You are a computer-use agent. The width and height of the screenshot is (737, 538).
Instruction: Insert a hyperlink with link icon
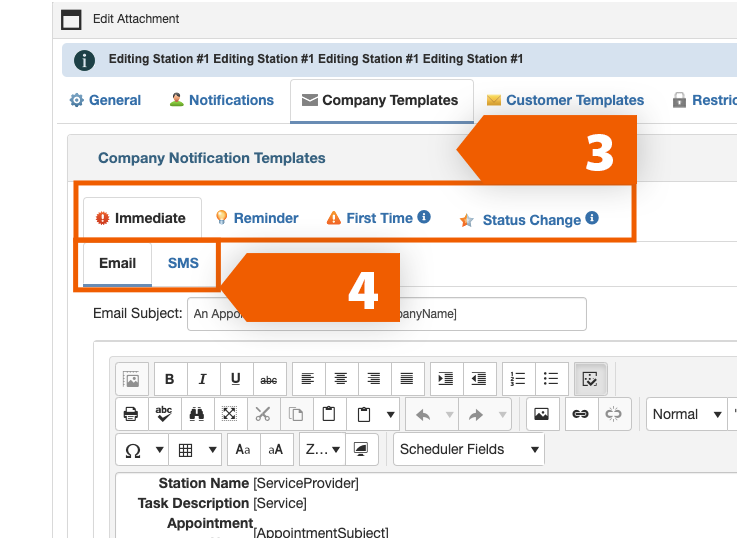579,414
